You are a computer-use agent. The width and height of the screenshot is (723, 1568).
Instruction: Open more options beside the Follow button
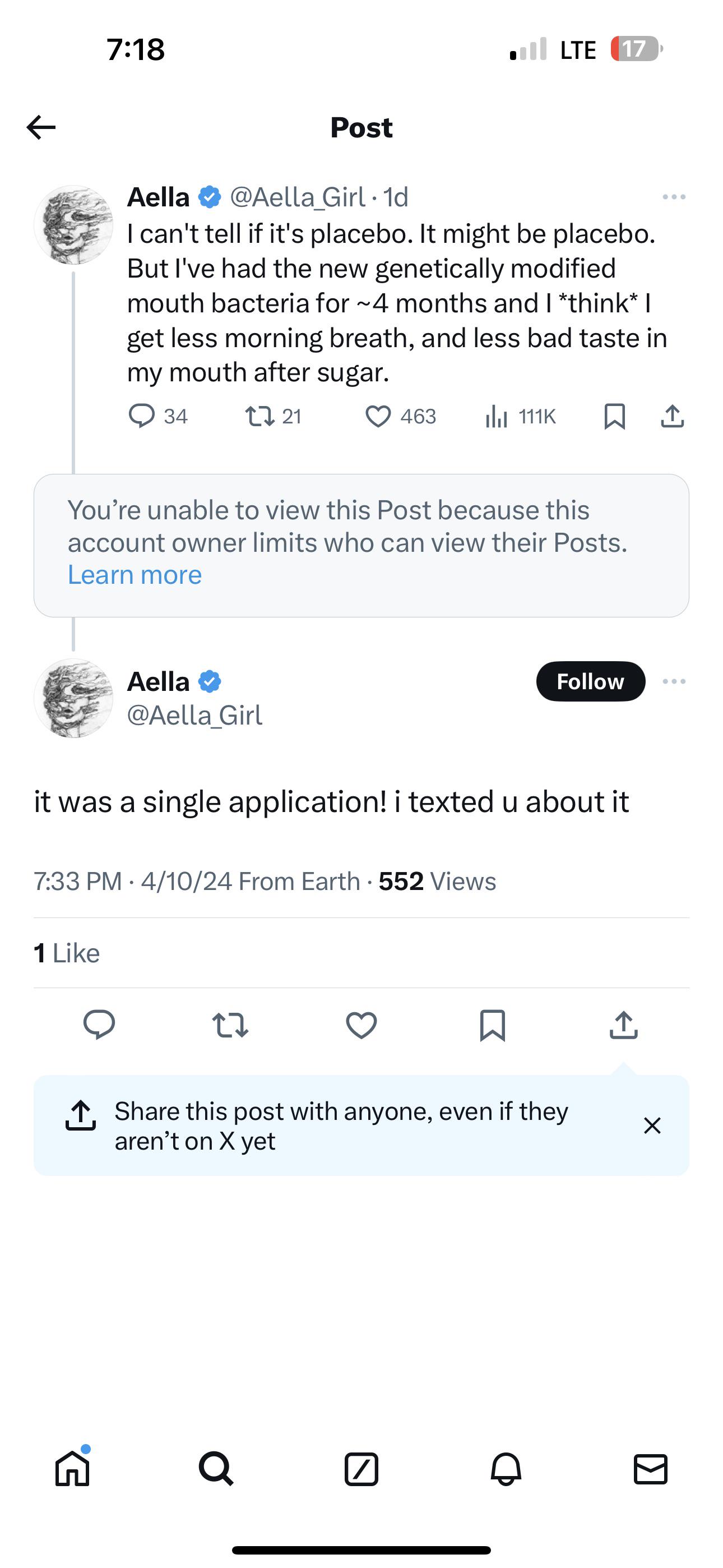pyautogui.click(x=674, y=681)
